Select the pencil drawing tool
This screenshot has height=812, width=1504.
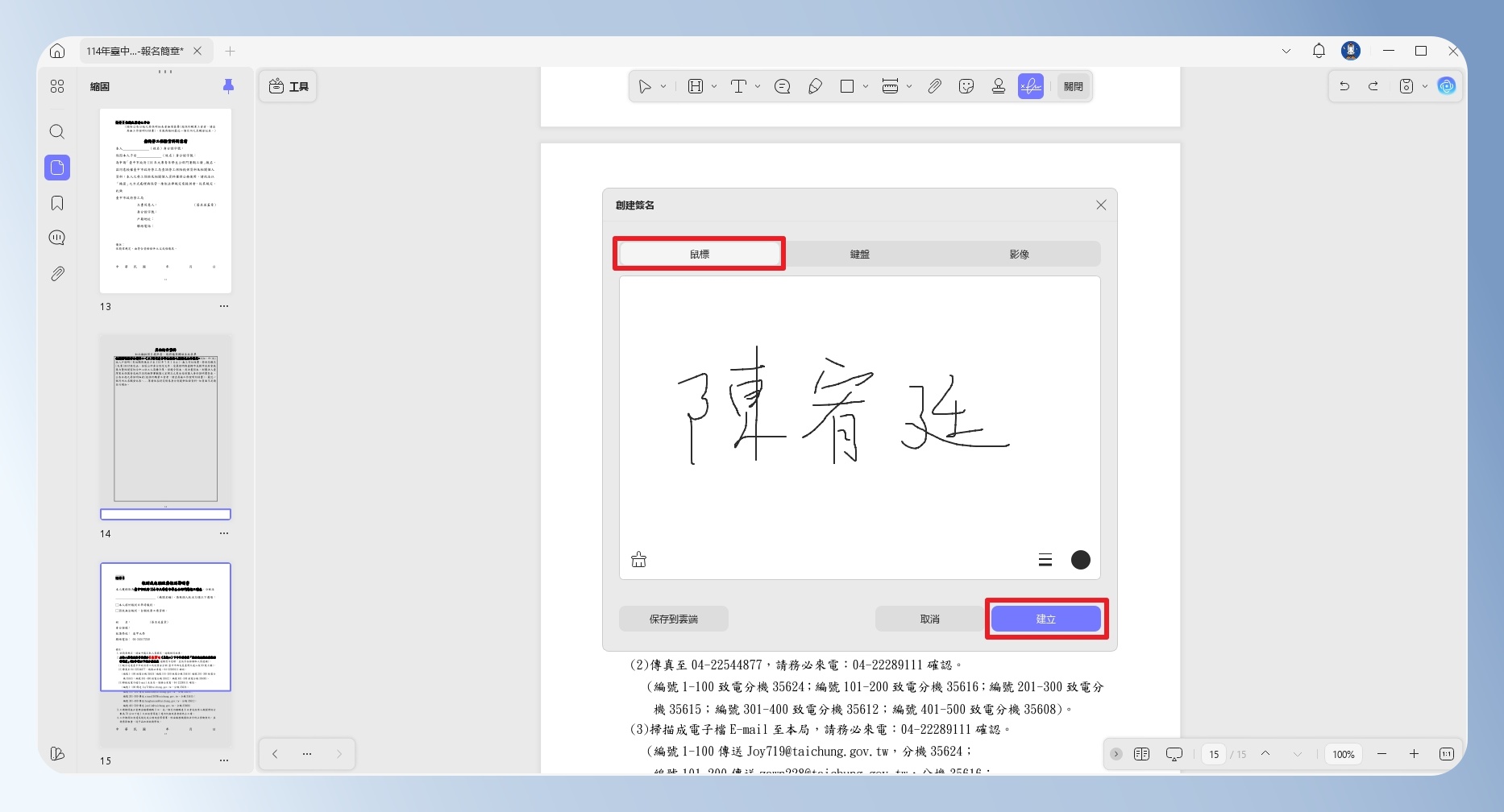pyautogui.click(x=815, y=86)
